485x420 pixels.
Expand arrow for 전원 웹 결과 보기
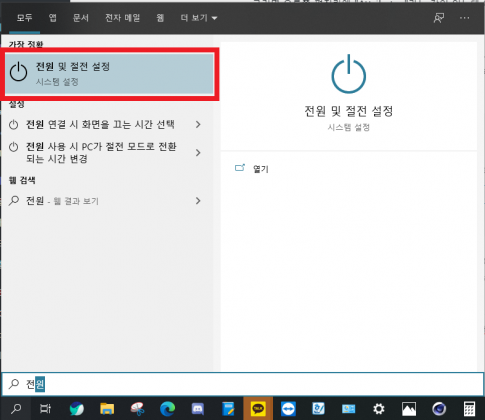click(x=198, y=201)
